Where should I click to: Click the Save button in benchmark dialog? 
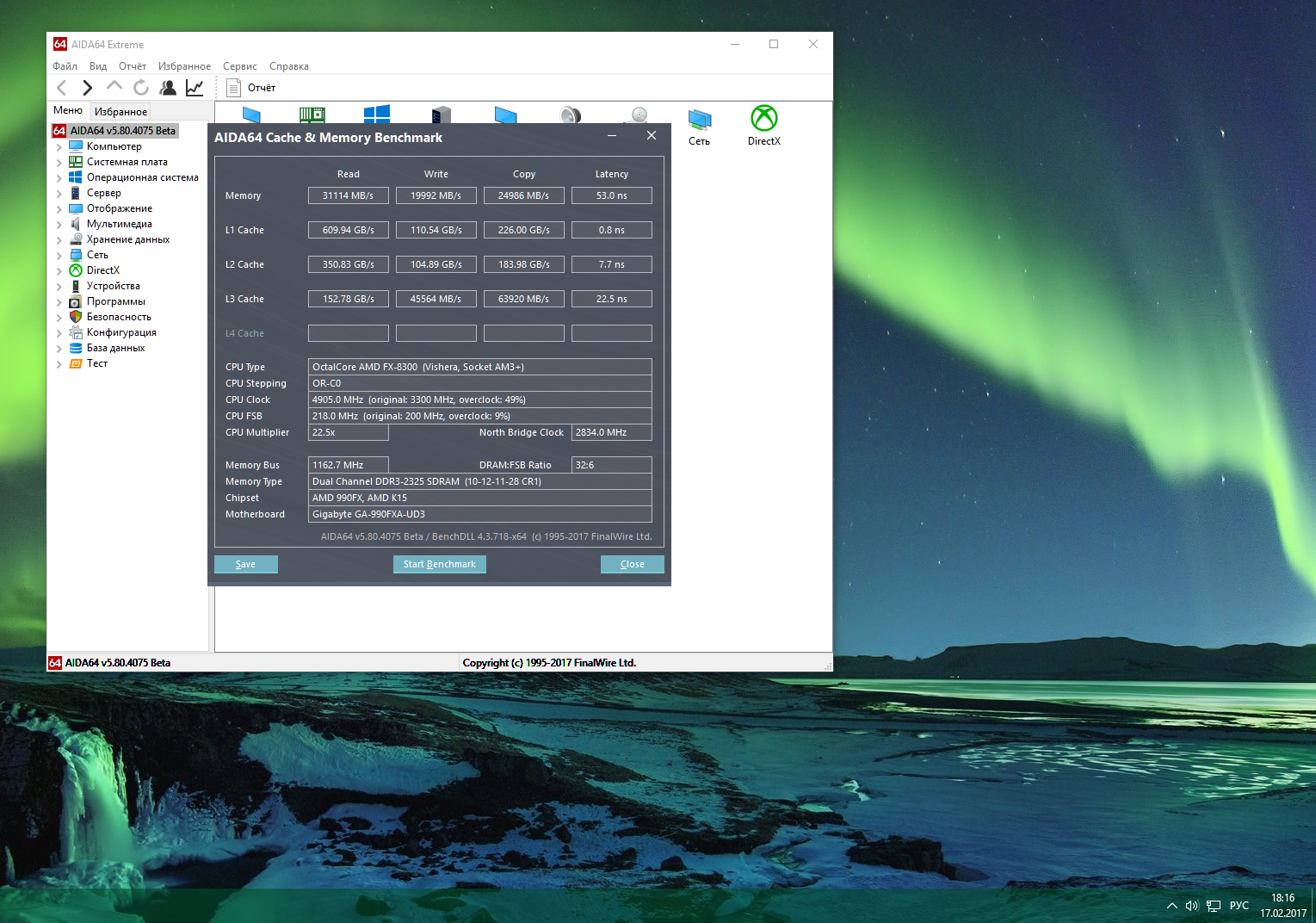[x=246, y=564]
